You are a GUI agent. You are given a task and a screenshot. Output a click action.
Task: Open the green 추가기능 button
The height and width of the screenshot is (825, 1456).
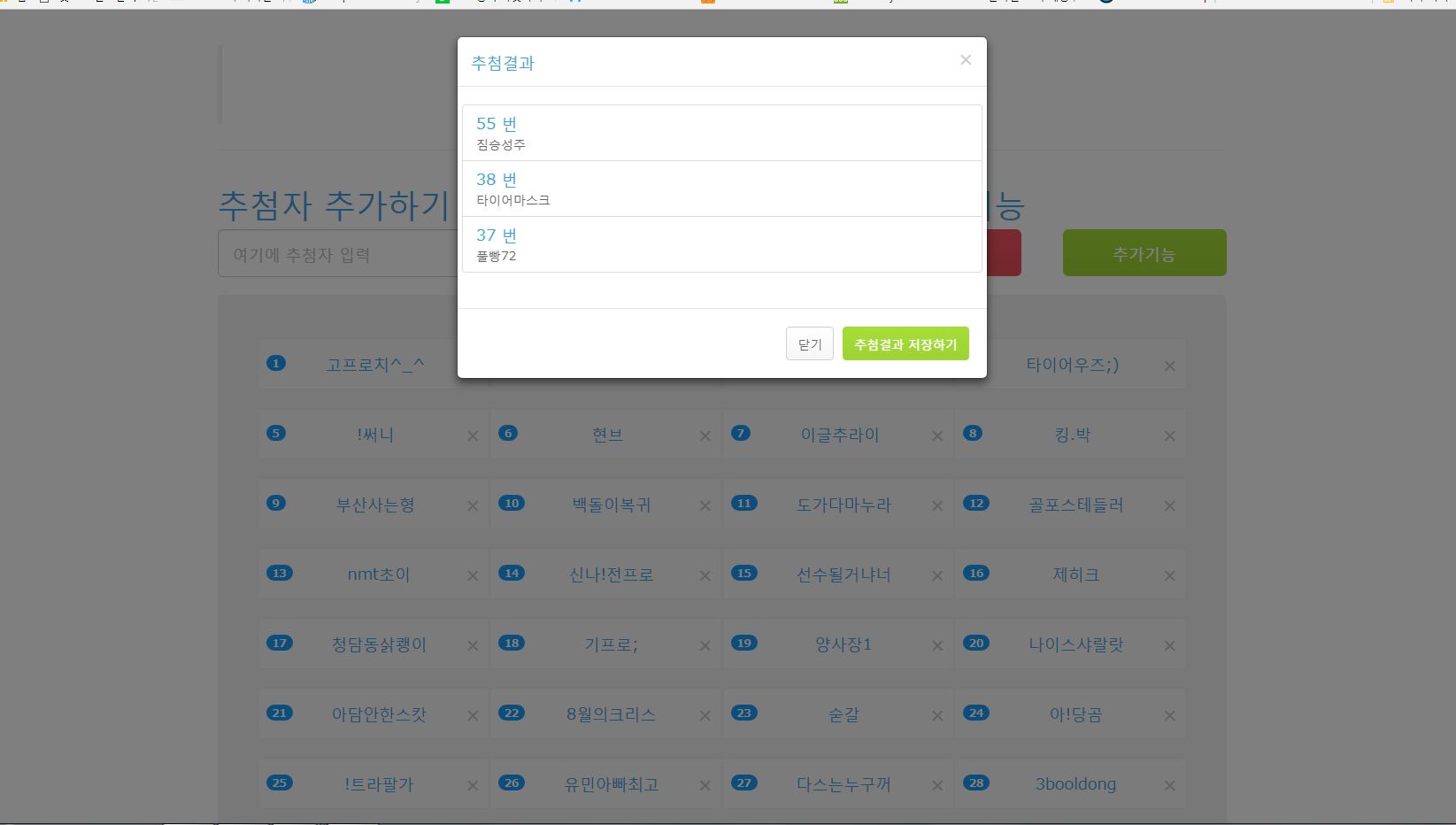tap(1144, 254)
